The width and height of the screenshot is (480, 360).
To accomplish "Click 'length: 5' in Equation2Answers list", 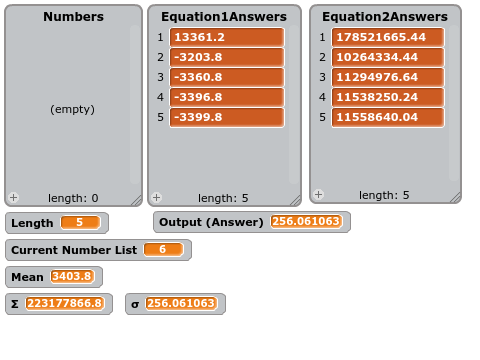I will (384, 195).
